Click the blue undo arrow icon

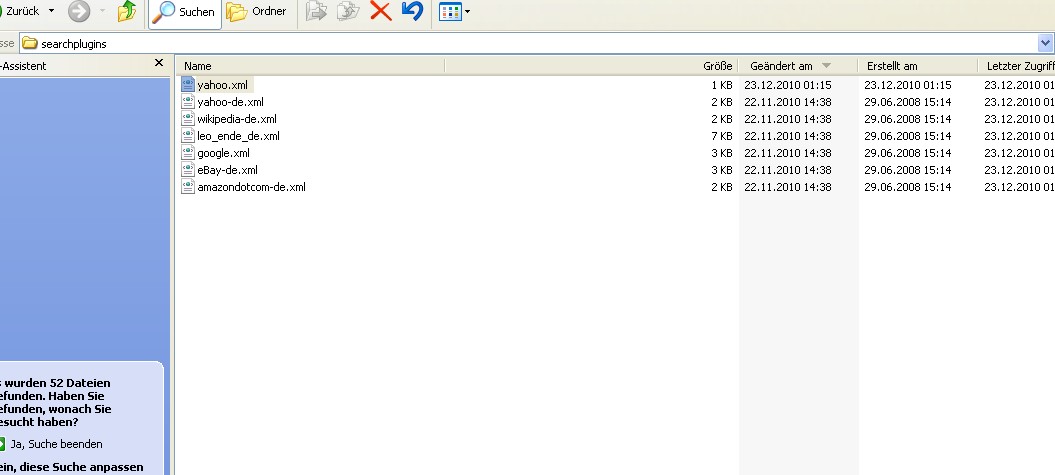(412, 11)
